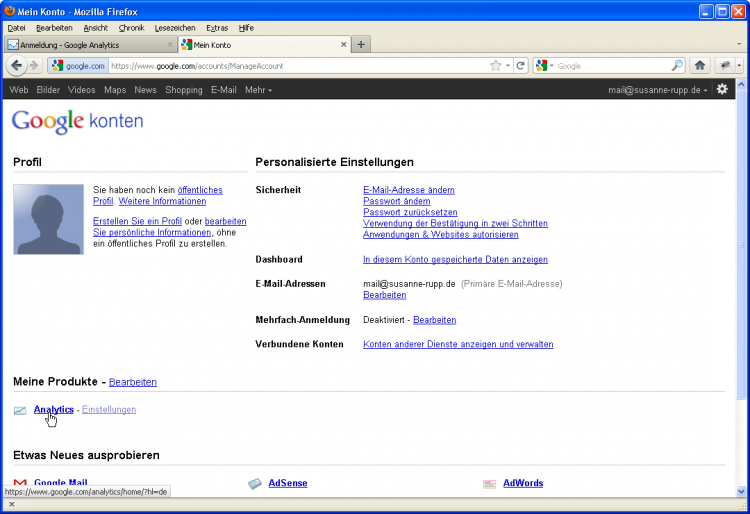Click the search magnifier icon
This screenshot has height=514, width=750.
tap(677, 66)
